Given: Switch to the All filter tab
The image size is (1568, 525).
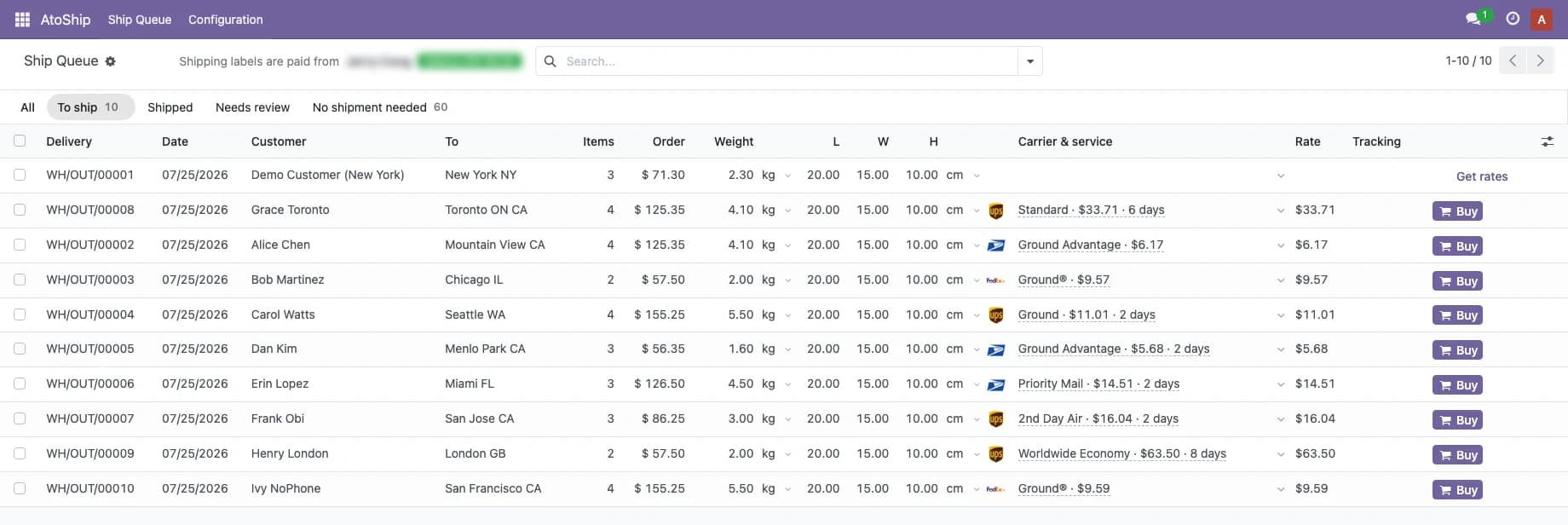Looking at the screenshot, I should pyautogui.click(x=27, y=107).
